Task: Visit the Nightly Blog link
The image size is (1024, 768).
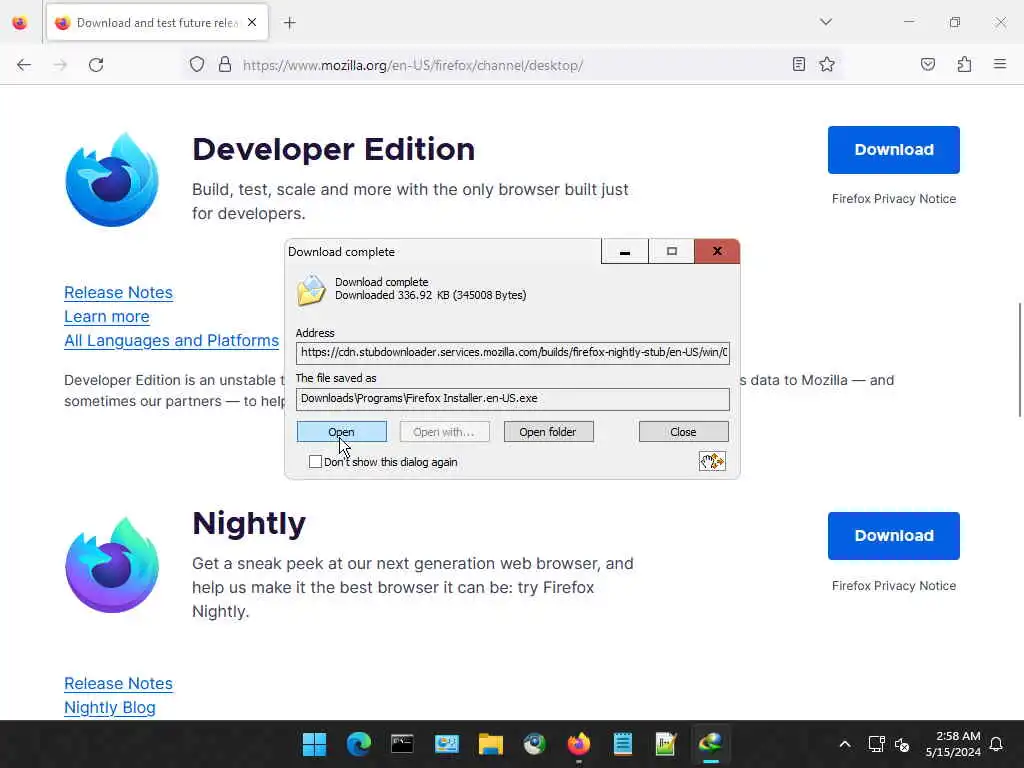Action: pos(110,708)
